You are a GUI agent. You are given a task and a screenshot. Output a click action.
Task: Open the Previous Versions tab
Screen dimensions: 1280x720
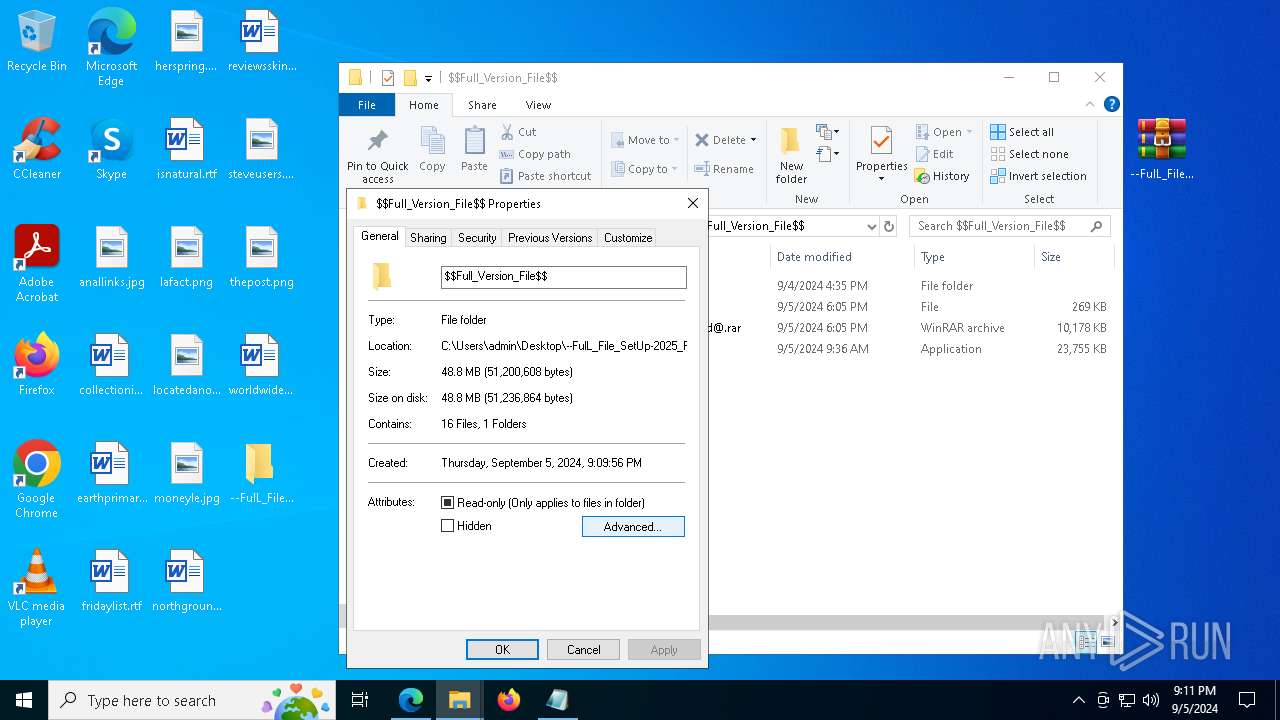[550, 238]
